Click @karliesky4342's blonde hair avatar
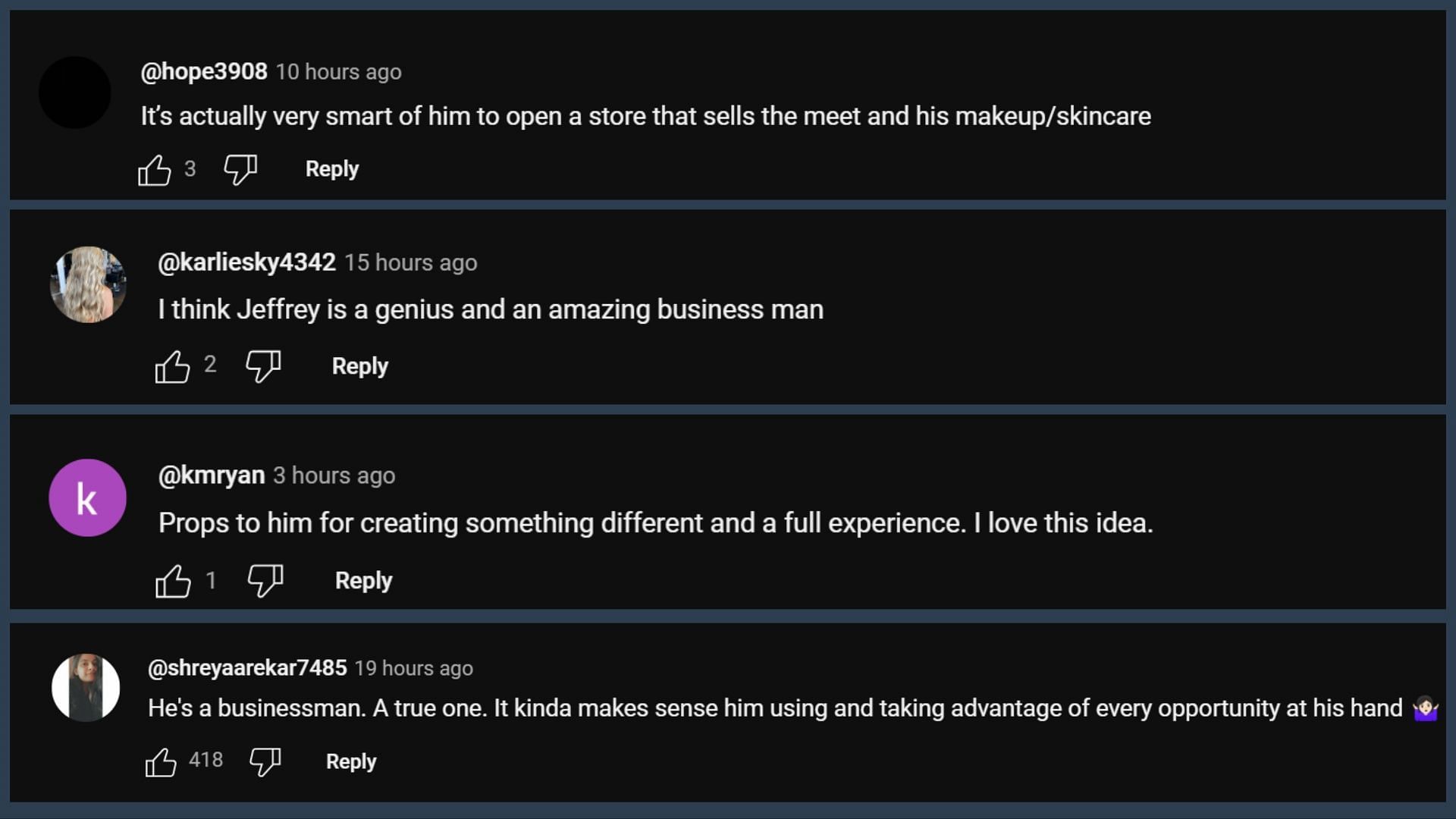This screenshot has width=1456, height=819. pos(88,284)
